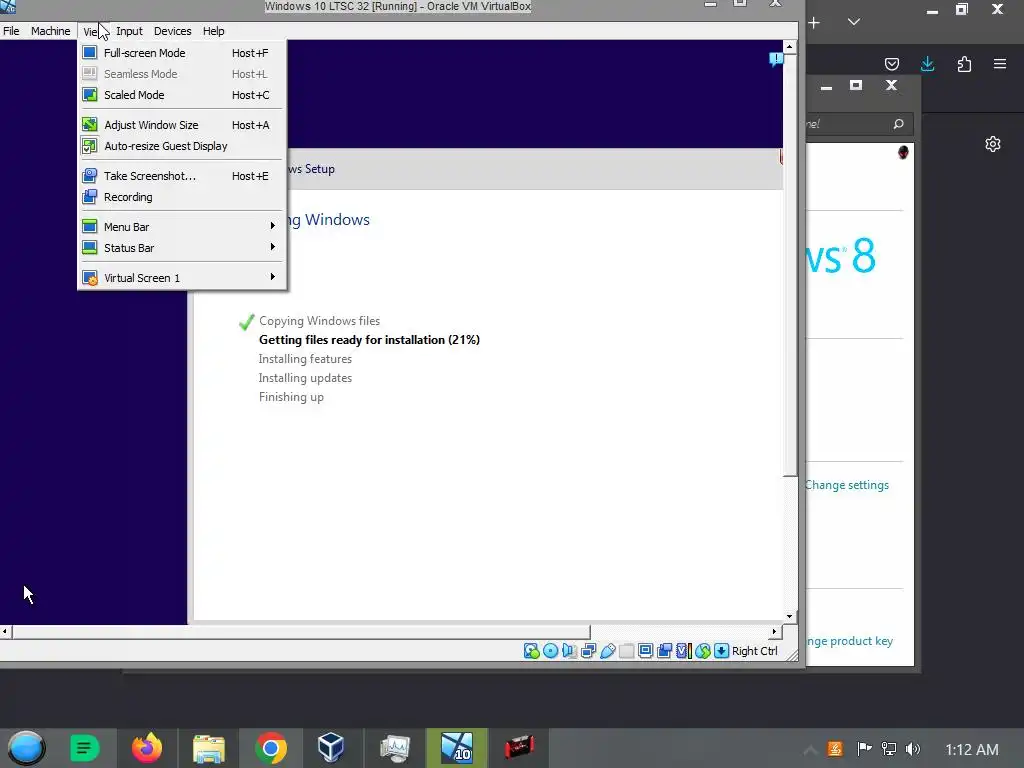
Task: Click the 1:12 AM clock on taskbar
Action: coord(972,750)
